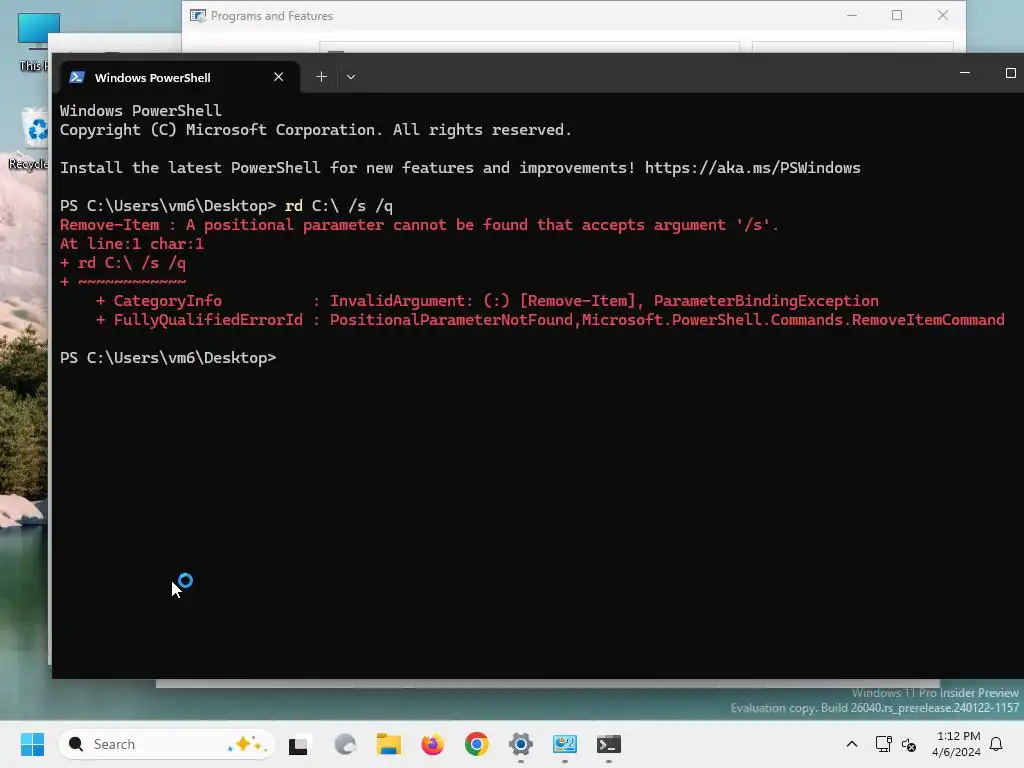Open muted volume tray icon
The image size is (1024, 768).
(908, 744)
